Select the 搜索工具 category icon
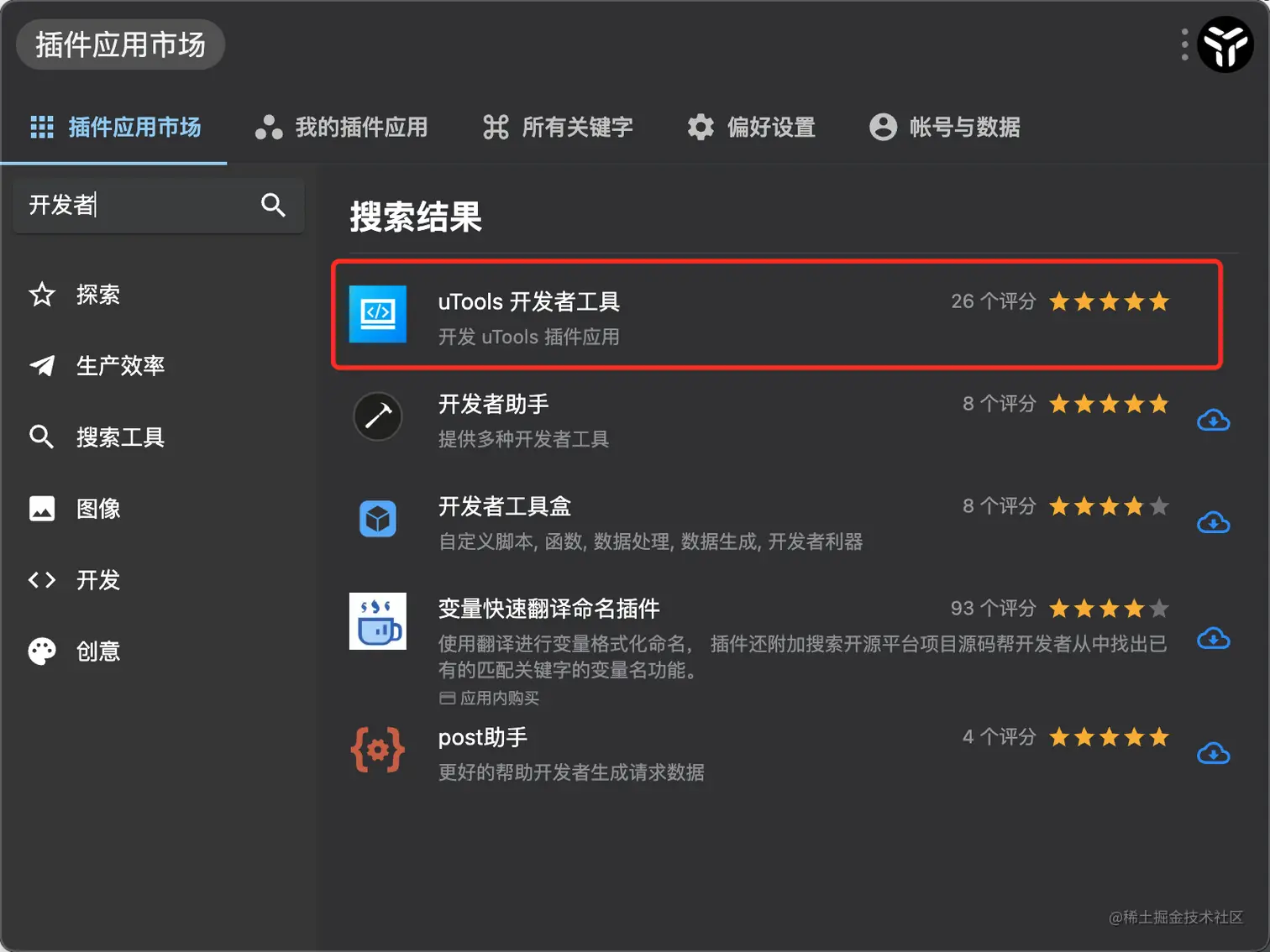The width and height of the screenshot is (1270, 952). click(41, 437)
